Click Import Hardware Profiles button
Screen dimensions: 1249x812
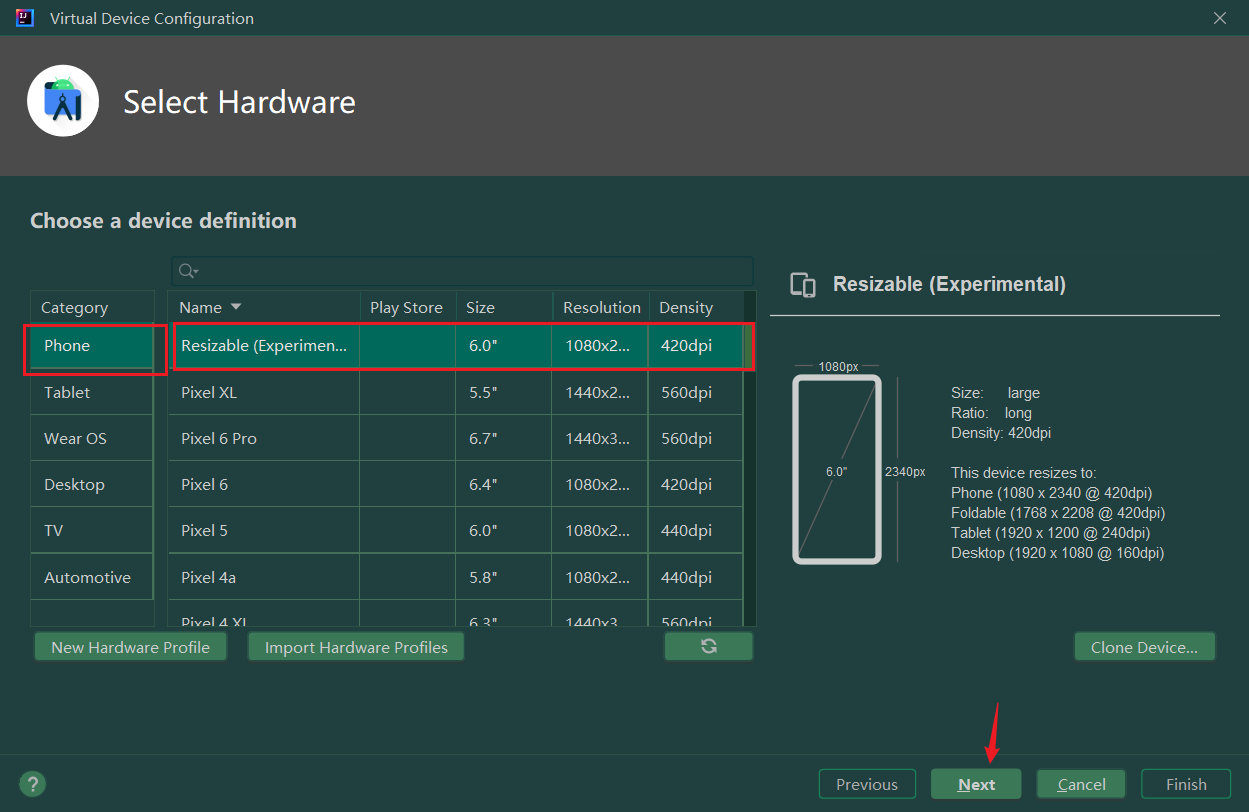point(356,647)
